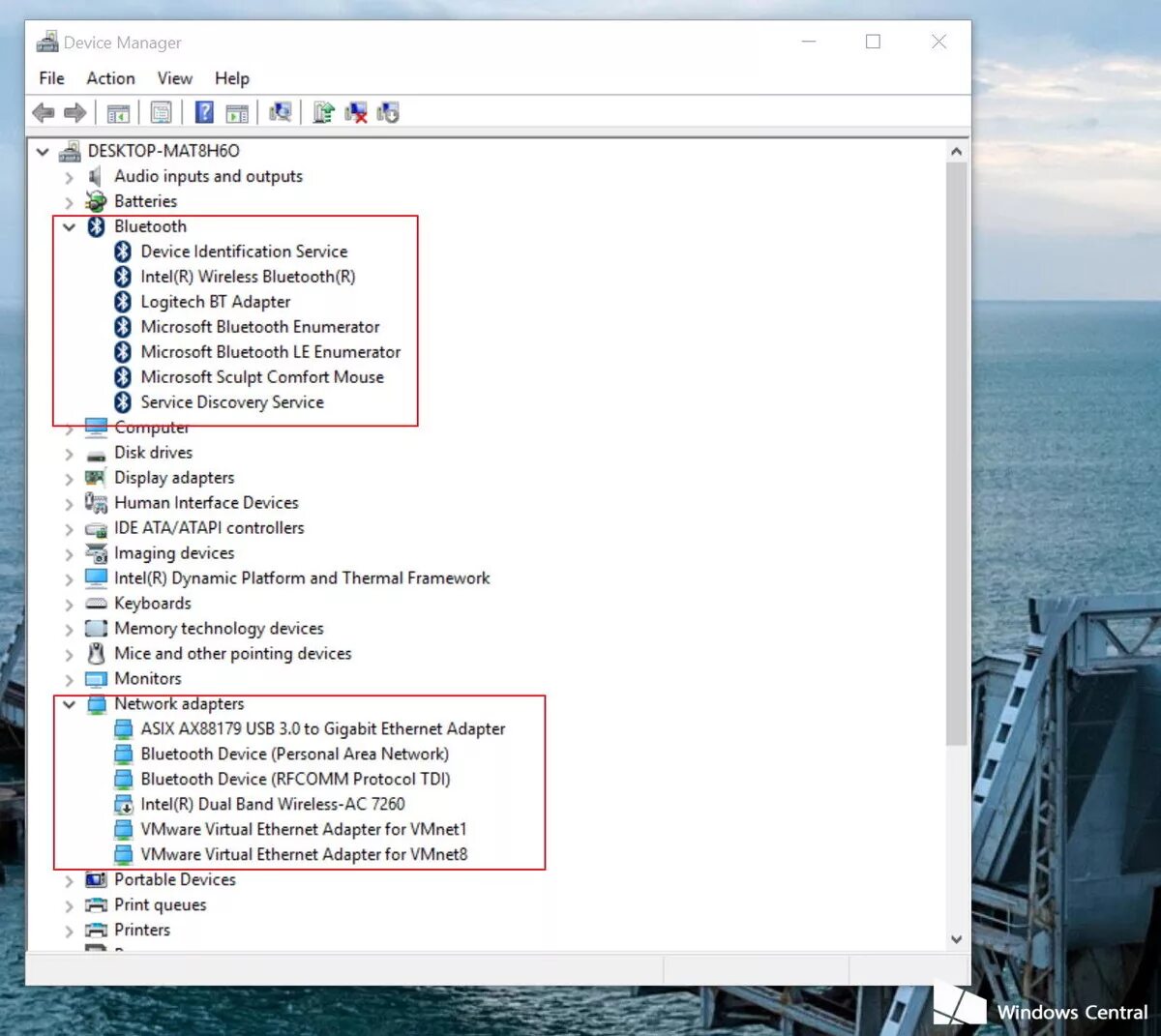This screenshot has width=1161, height=1036.
Task: Click the Disable device down-arrow icon
Action: point(388,113)
